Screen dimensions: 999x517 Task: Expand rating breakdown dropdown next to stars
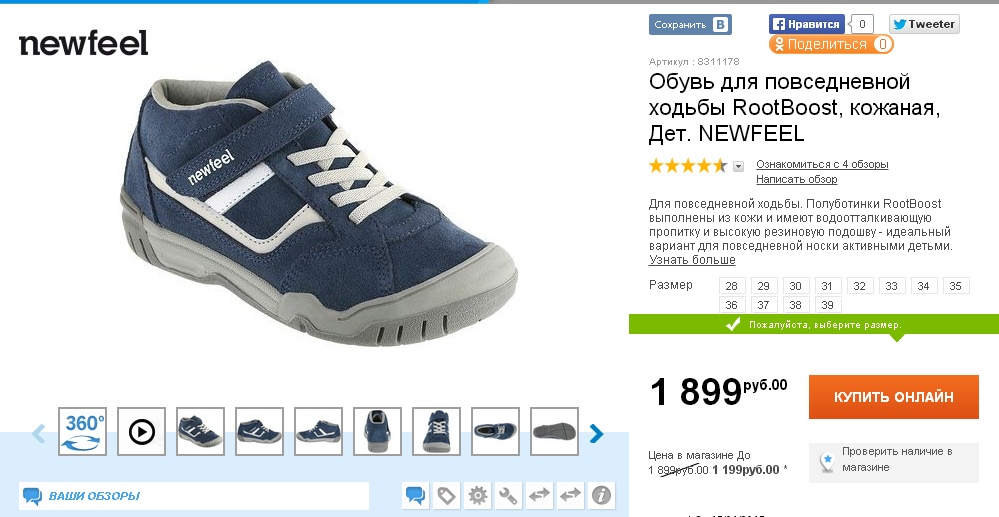(x=738, y=166)
